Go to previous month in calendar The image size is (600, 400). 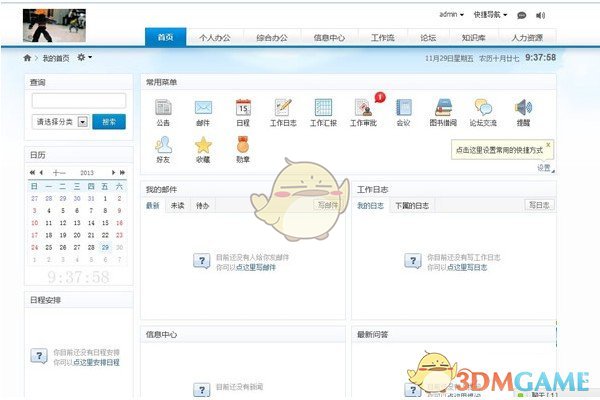click(x=41, y=173)
